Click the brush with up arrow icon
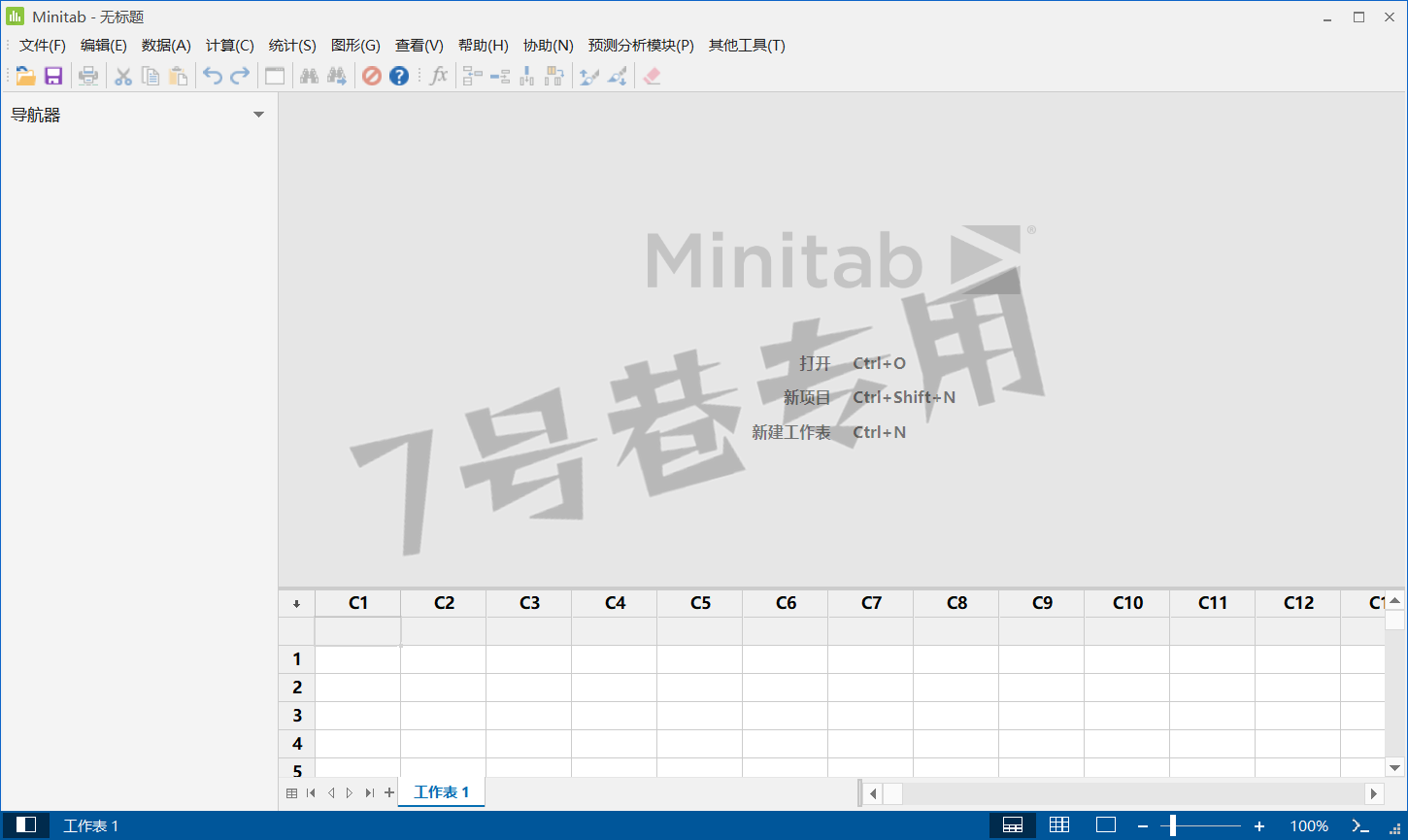1408x840 pixels. pyautogui.click(x=589, y=76)
